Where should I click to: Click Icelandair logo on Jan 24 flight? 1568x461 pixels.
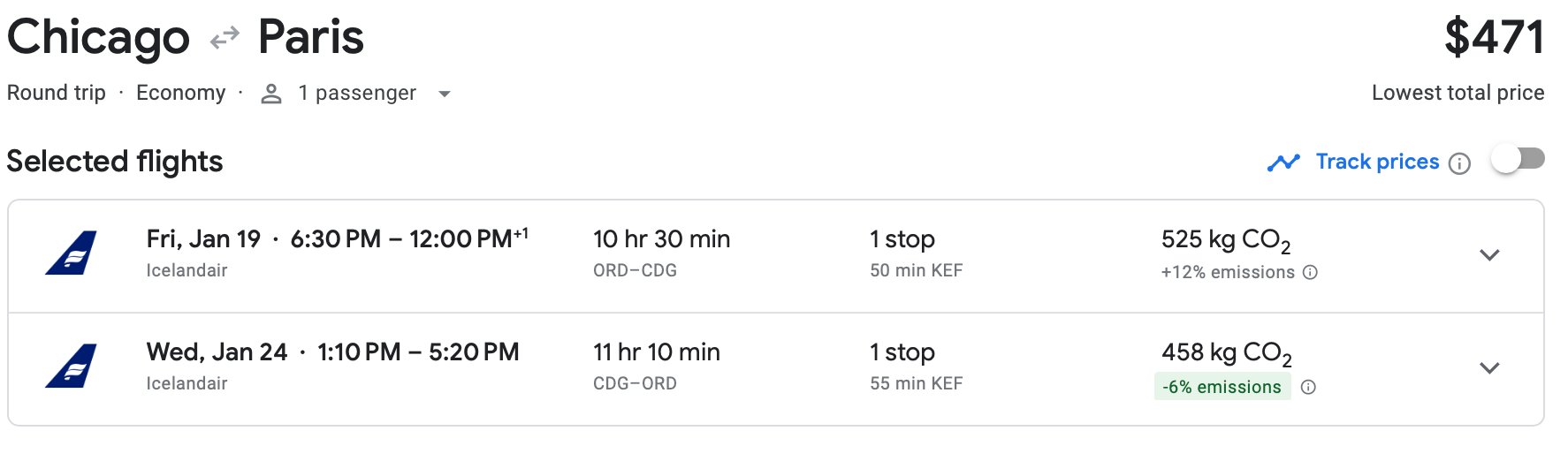(x=72, y=367)
